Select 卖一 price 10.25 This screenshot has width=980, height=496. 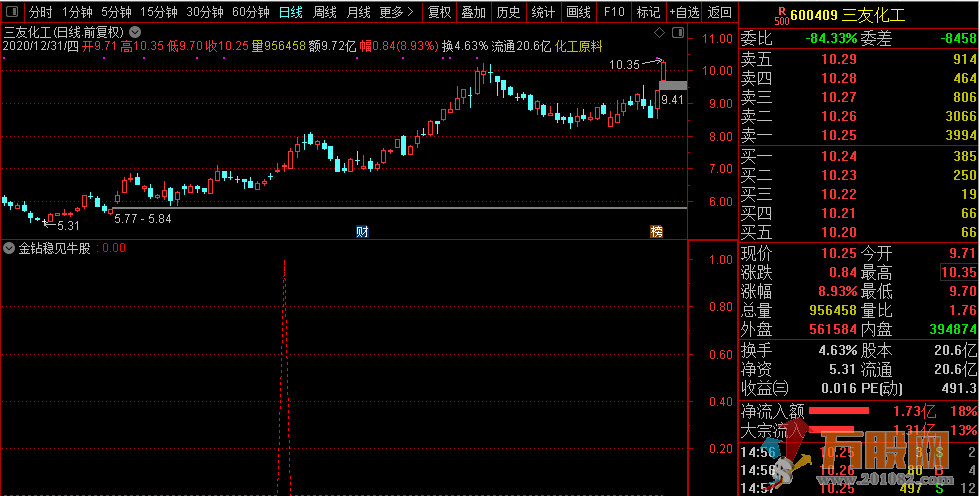pos(839,134)
